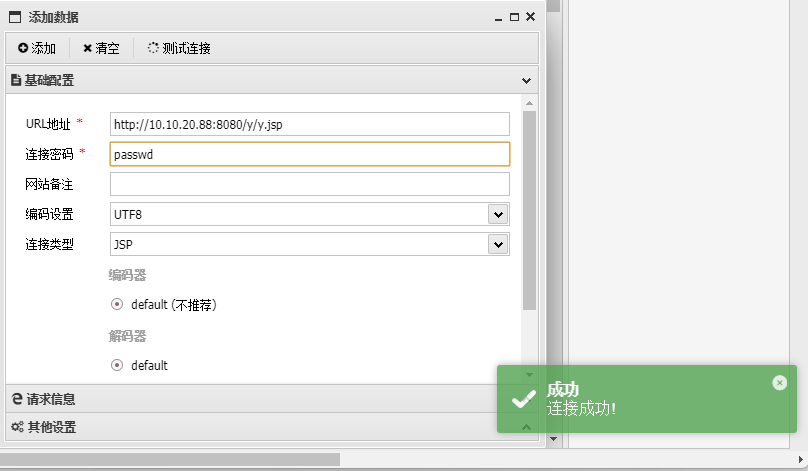
Task: Click the horizontal scrollbar at the bottom
Action: tap(170, 459)
